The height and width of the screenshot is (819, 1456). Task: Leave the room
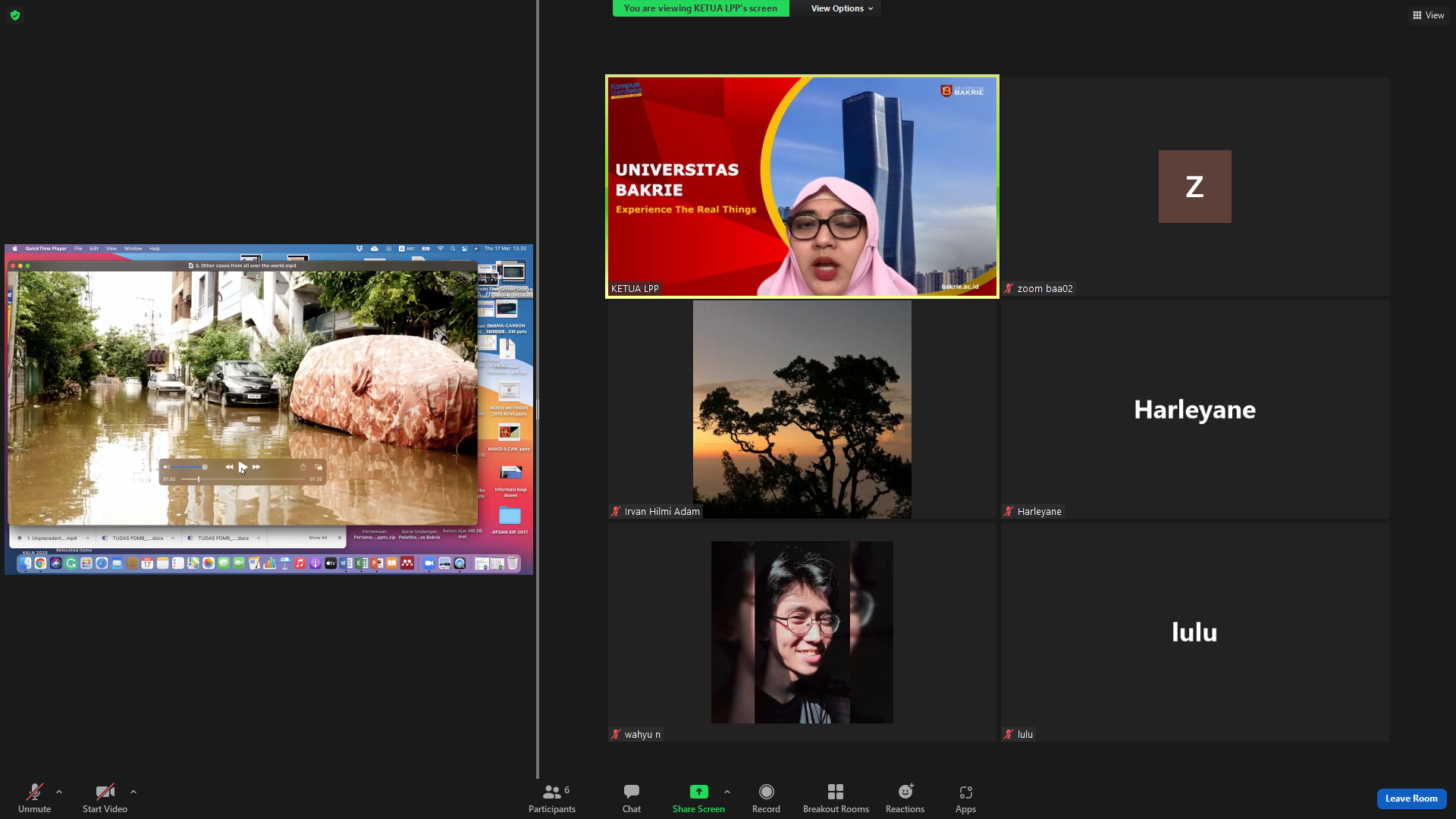1411,799
